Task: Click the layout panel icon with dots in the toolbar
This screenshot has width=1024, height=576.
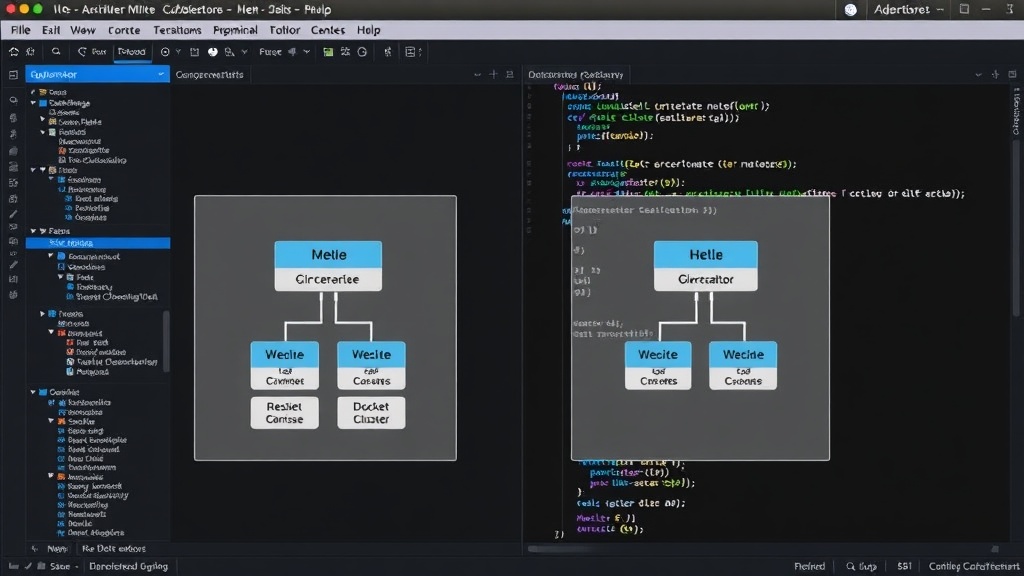Action: [410, 52]
